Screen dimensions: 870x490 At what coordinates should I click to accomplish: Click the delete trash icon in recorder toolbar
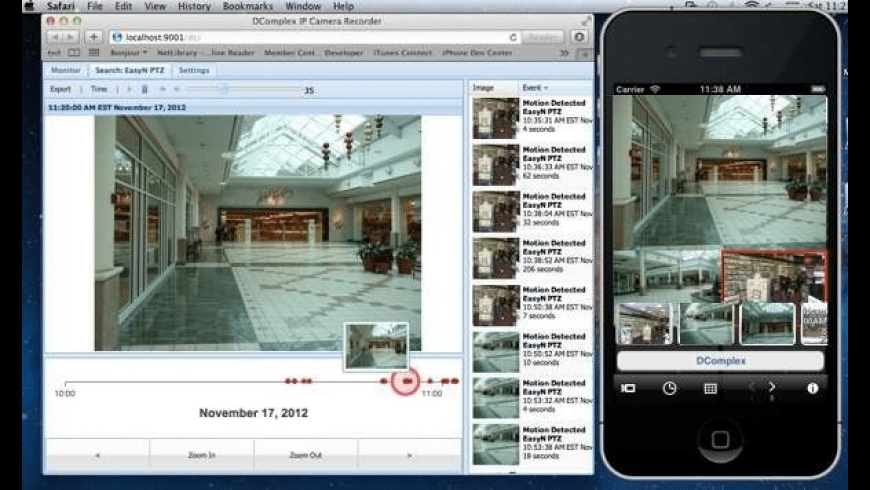click(145, 89)
